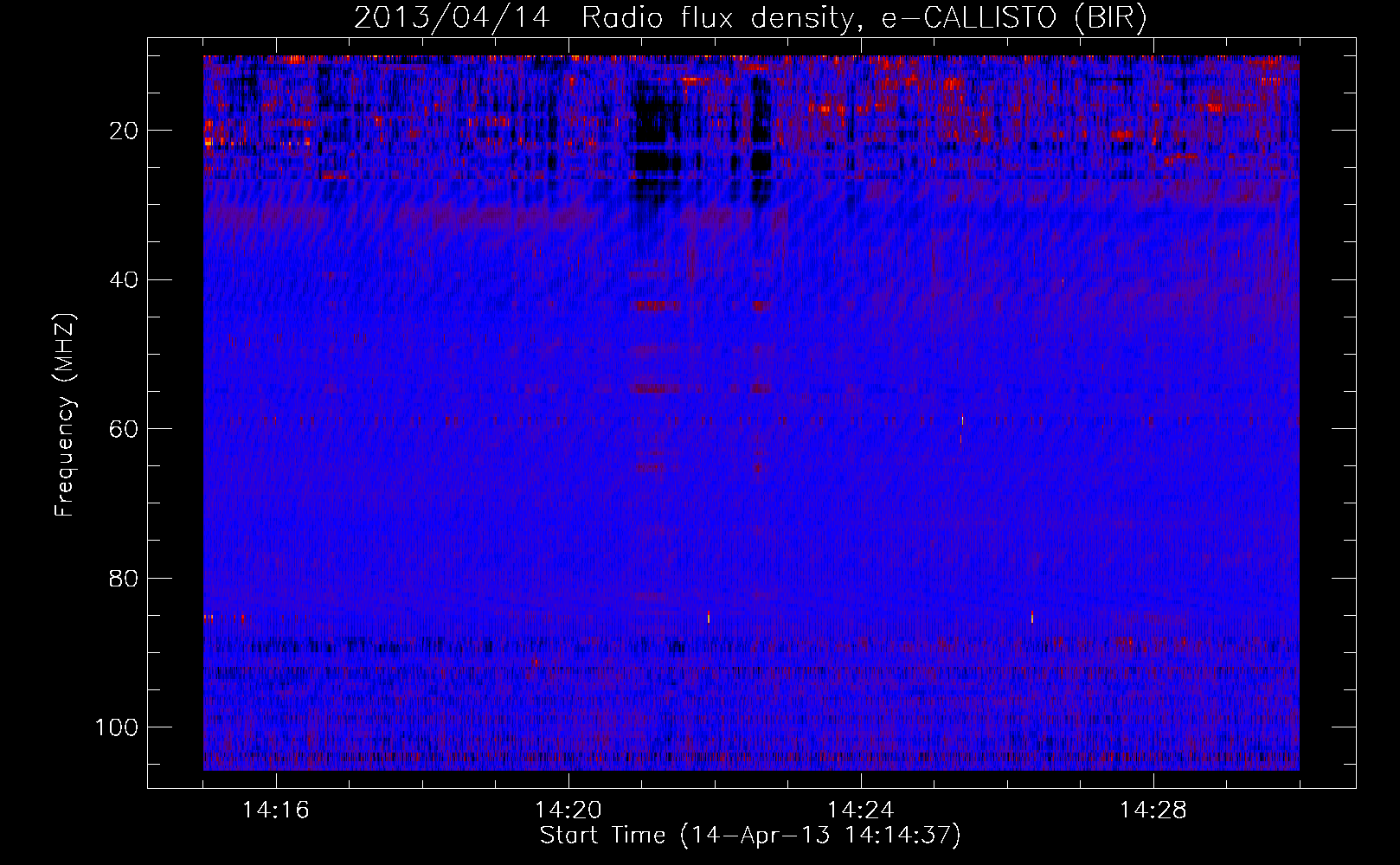Viewport: 1400px width, 865px height.
Task: Click the 14:24 time tick label
Action: coord(861,811)
